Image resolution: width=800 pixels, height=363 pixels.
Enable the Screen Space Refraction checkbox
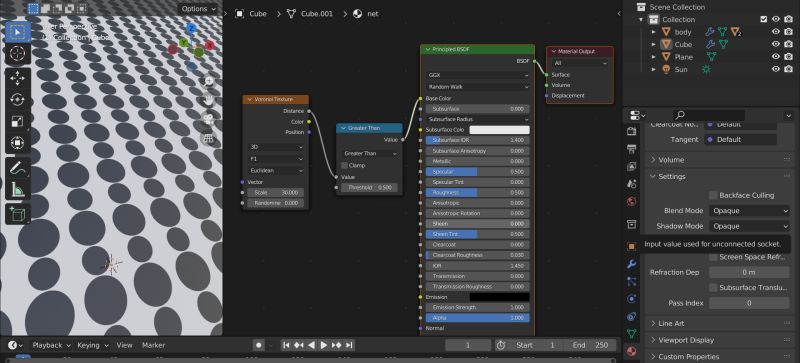[713, 257]
